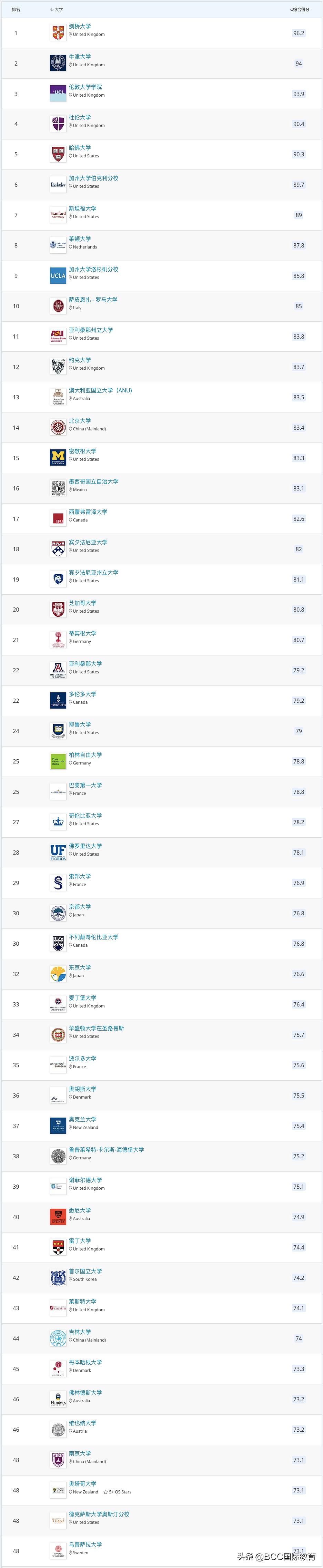Open the 北京大学 link
The image size is (323, 1568).
tap(80, 421)
